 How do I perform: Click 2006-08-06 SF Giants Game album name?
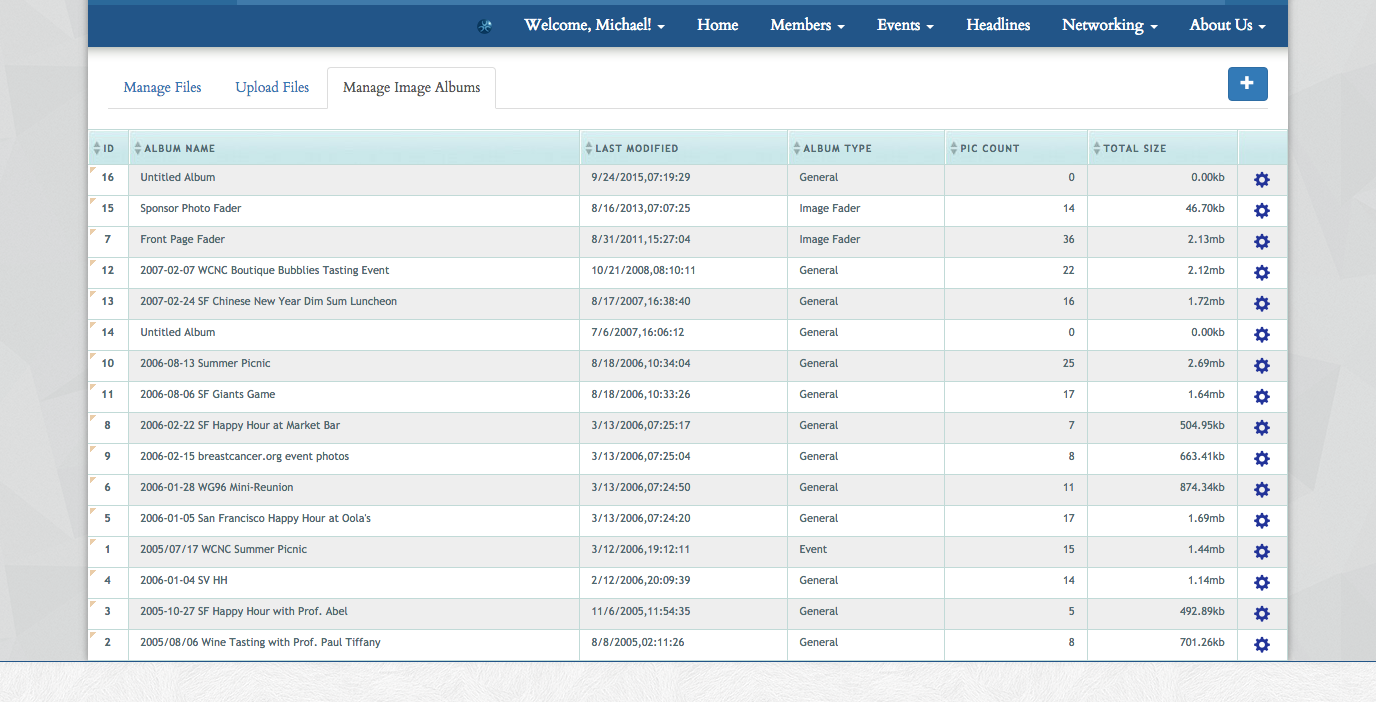click(x=208, y=394)
